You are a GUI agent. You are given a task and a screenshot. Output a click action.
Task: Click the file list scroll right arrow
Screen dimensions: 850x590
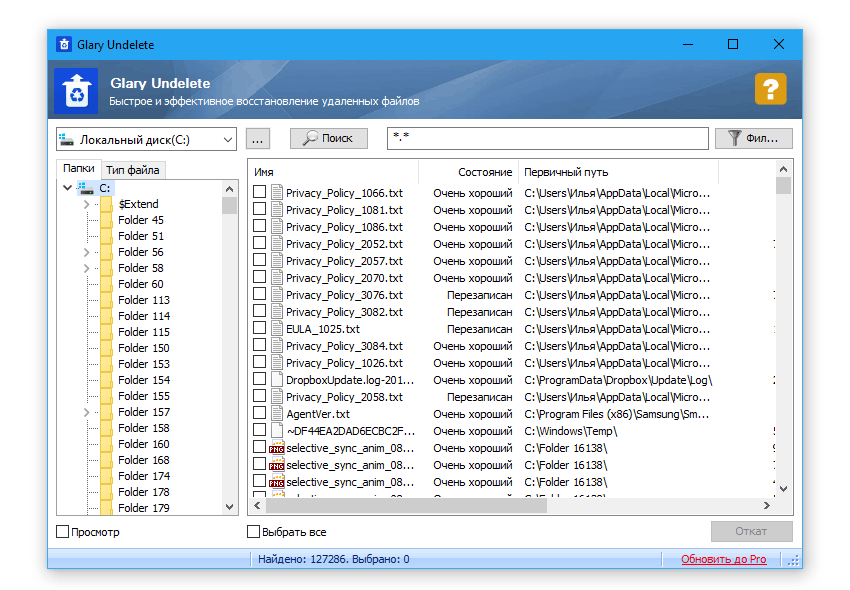click(767, 505)
